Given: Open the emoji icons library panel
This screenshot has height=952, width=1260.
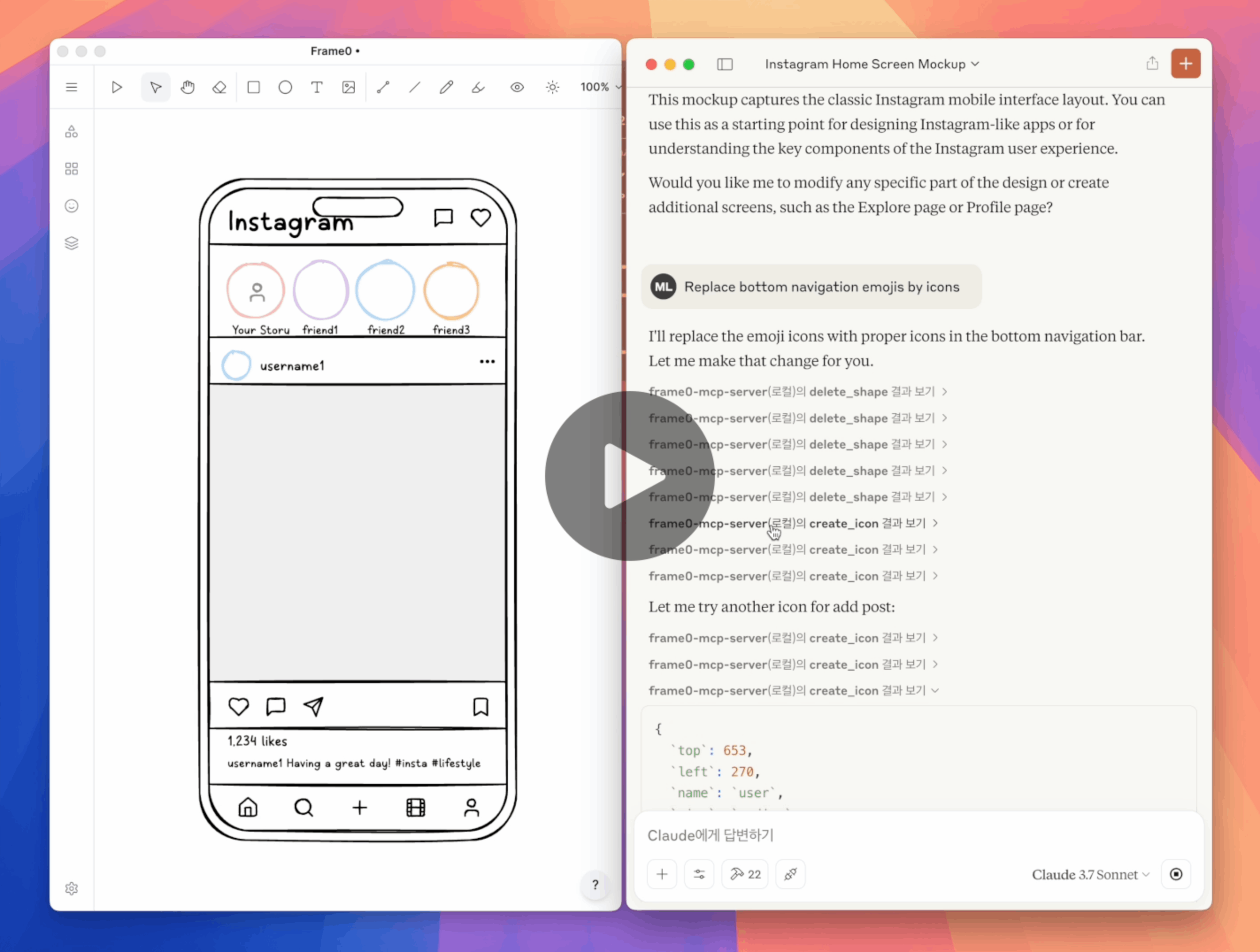Looking at the screenshot, I should pyautogui.click(x=71, y=206).
